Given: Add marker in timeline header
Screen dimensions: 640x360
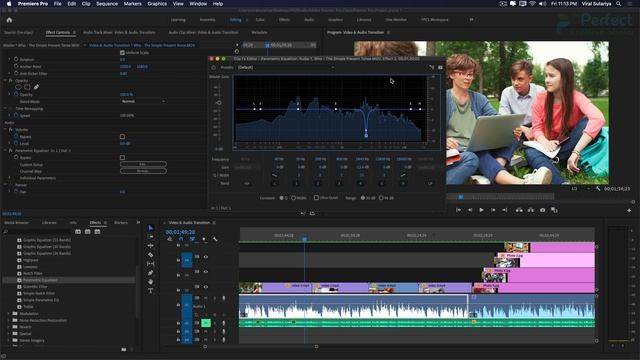Looking at the screenshot, I should (x=204, y=239).
